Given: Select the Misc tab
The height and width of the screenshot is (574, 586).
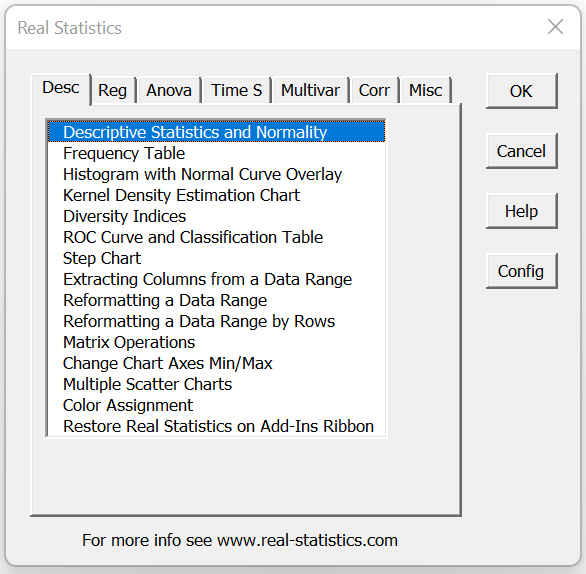Looking at the screenshot, I should pyautogui.click(x=425, y=90).
